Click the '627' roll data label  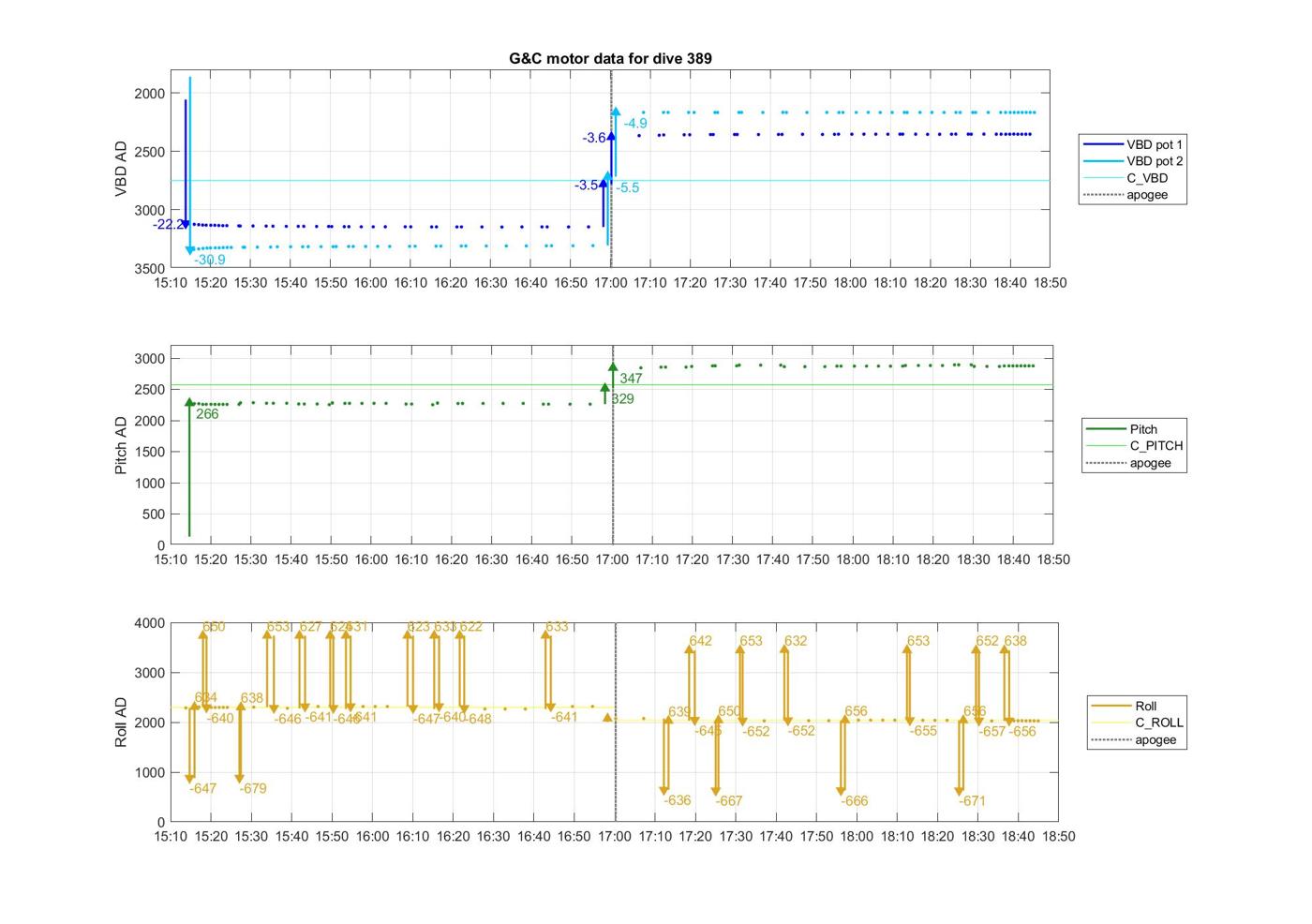310,627
